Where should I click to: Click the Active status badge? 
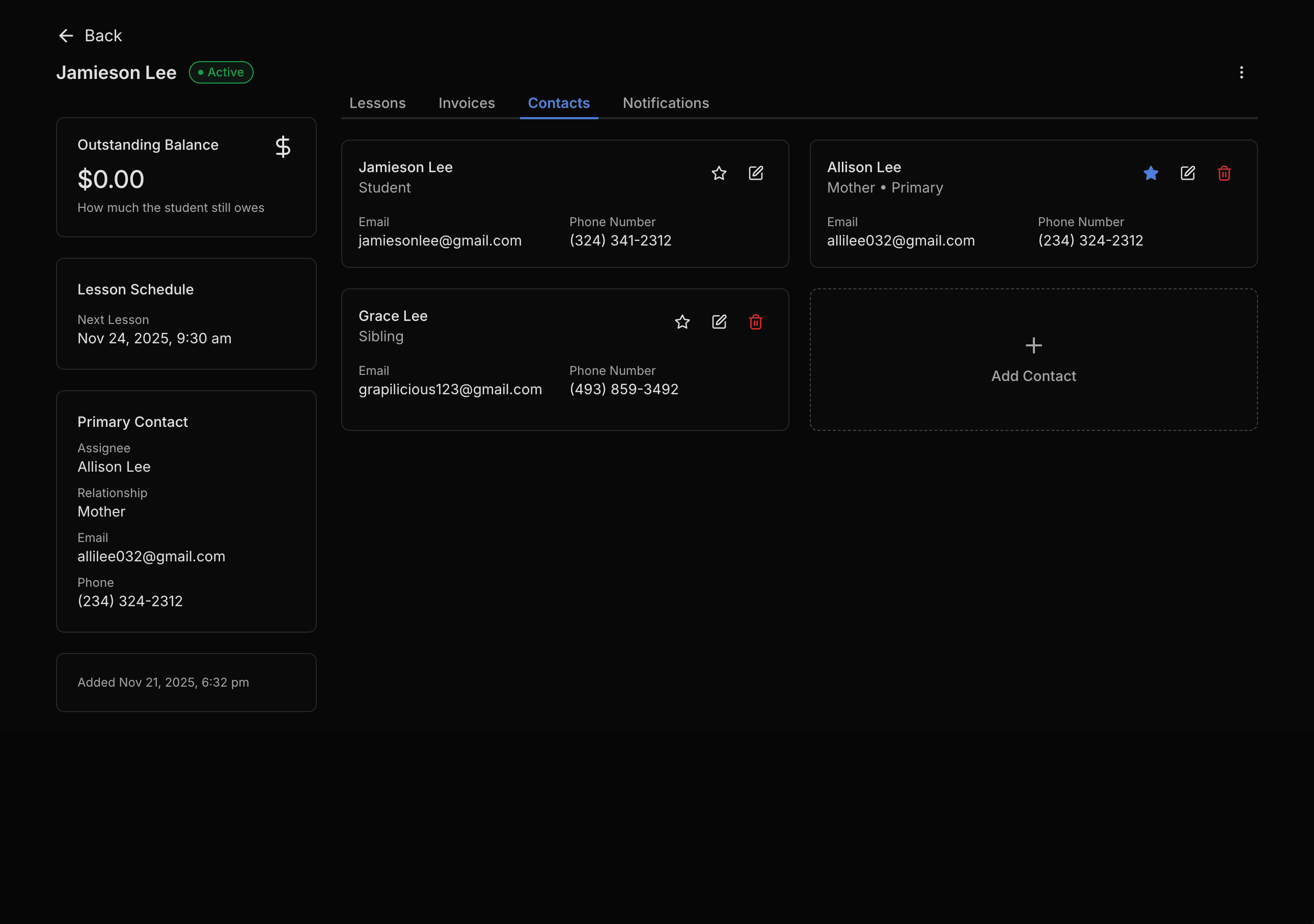pos(221,72)
